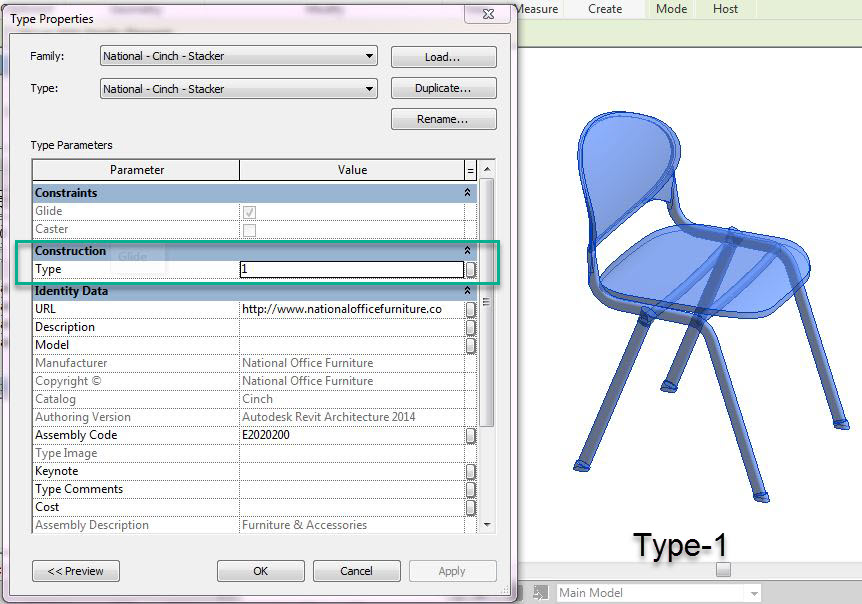Switch to the Create ribbon tab

pyautogui.click(x=604, y=9)
